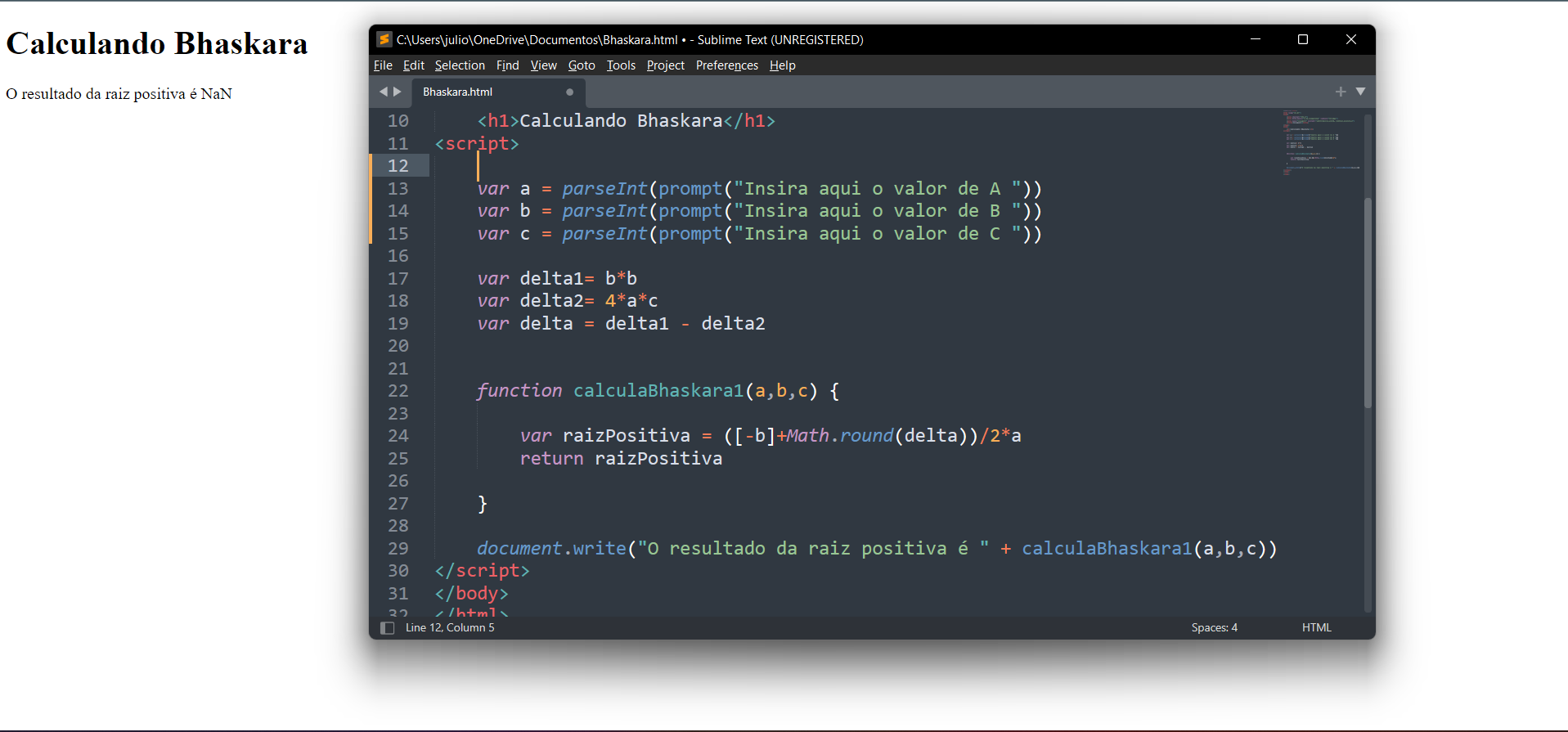Screen dimensions: 1568x732
Task: Click the 'var delta1= b*b' line
Action: (x=557, y=279)
